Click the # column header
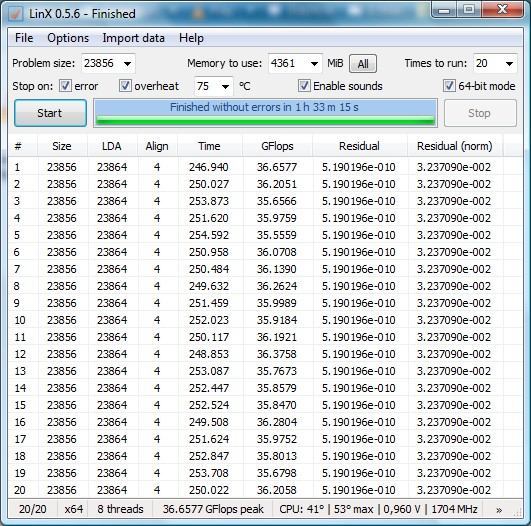531x526 pixels. pos(18,146)
